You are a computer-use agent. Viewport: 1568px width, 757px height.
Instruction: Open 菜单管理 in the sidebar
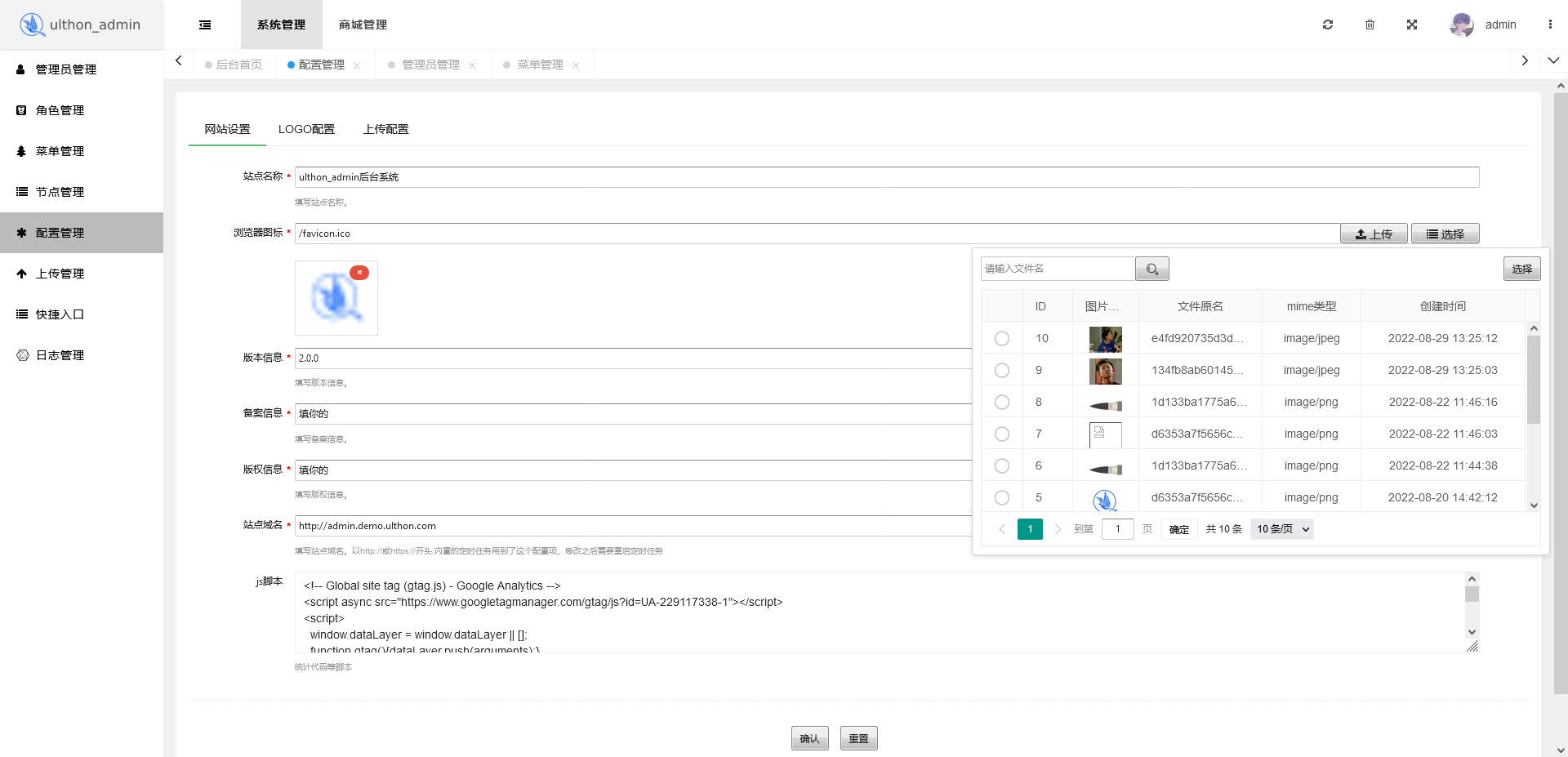tap(82, 151)
